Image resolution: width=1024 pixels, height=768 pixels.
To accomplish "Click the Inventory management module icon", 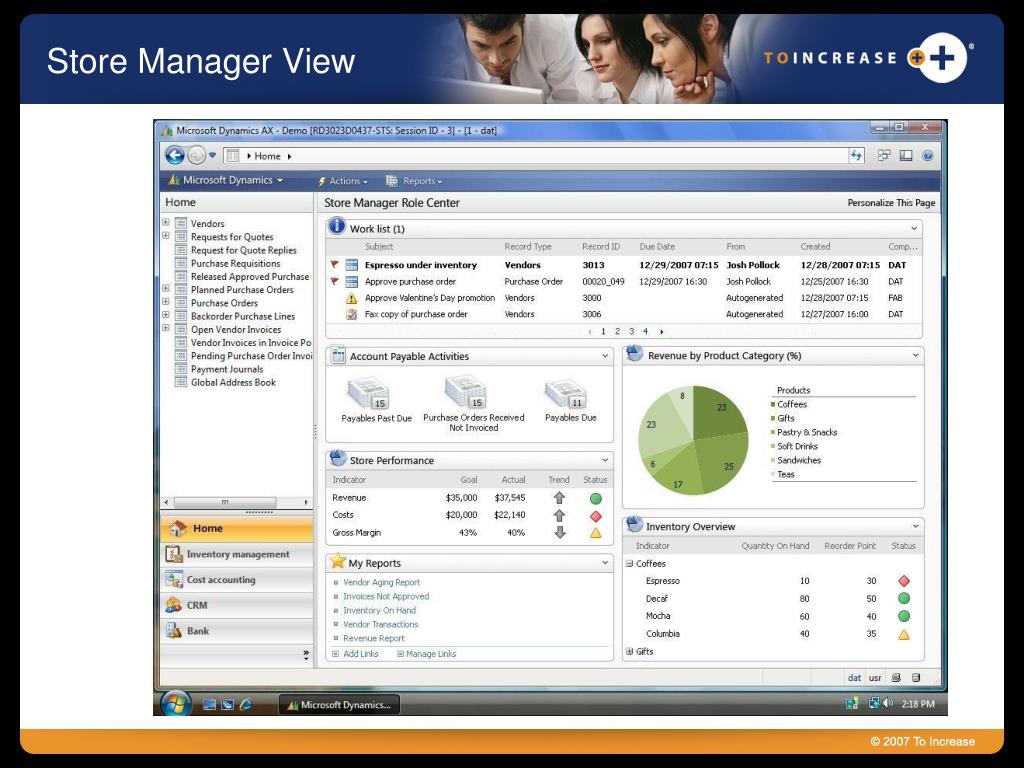I will [x=174, y=554].
